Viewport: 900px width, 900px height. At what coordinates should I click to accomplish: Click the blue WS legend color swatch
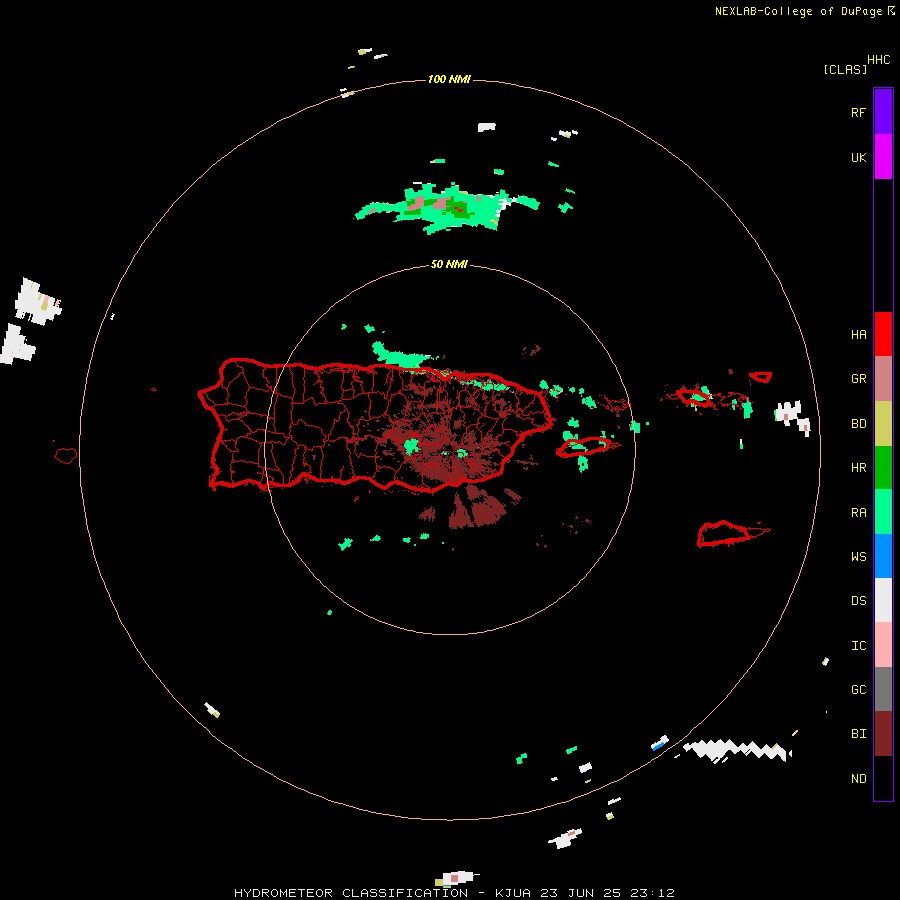point(883,556)
